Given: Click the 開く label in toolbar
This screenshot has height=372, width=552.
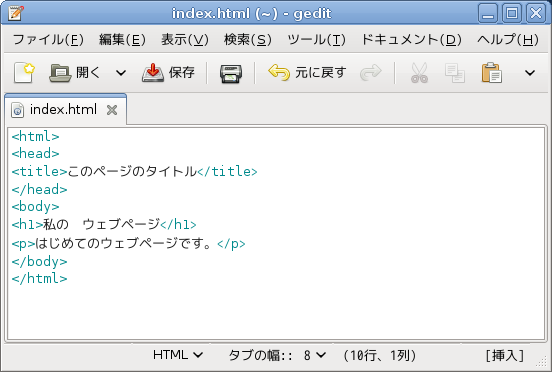Looking at the screenshot, I should [x=88, y=73].
